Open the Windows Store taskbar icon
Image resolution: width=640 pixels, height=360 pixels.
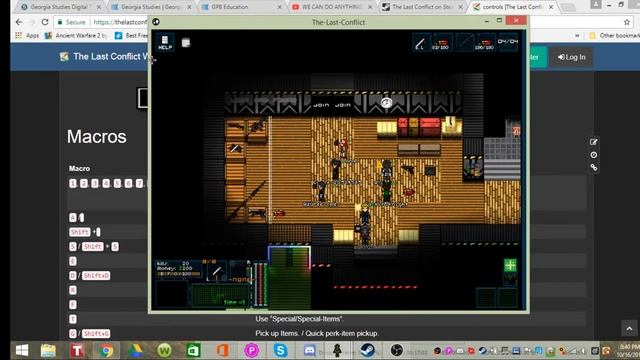coord(193,350)
